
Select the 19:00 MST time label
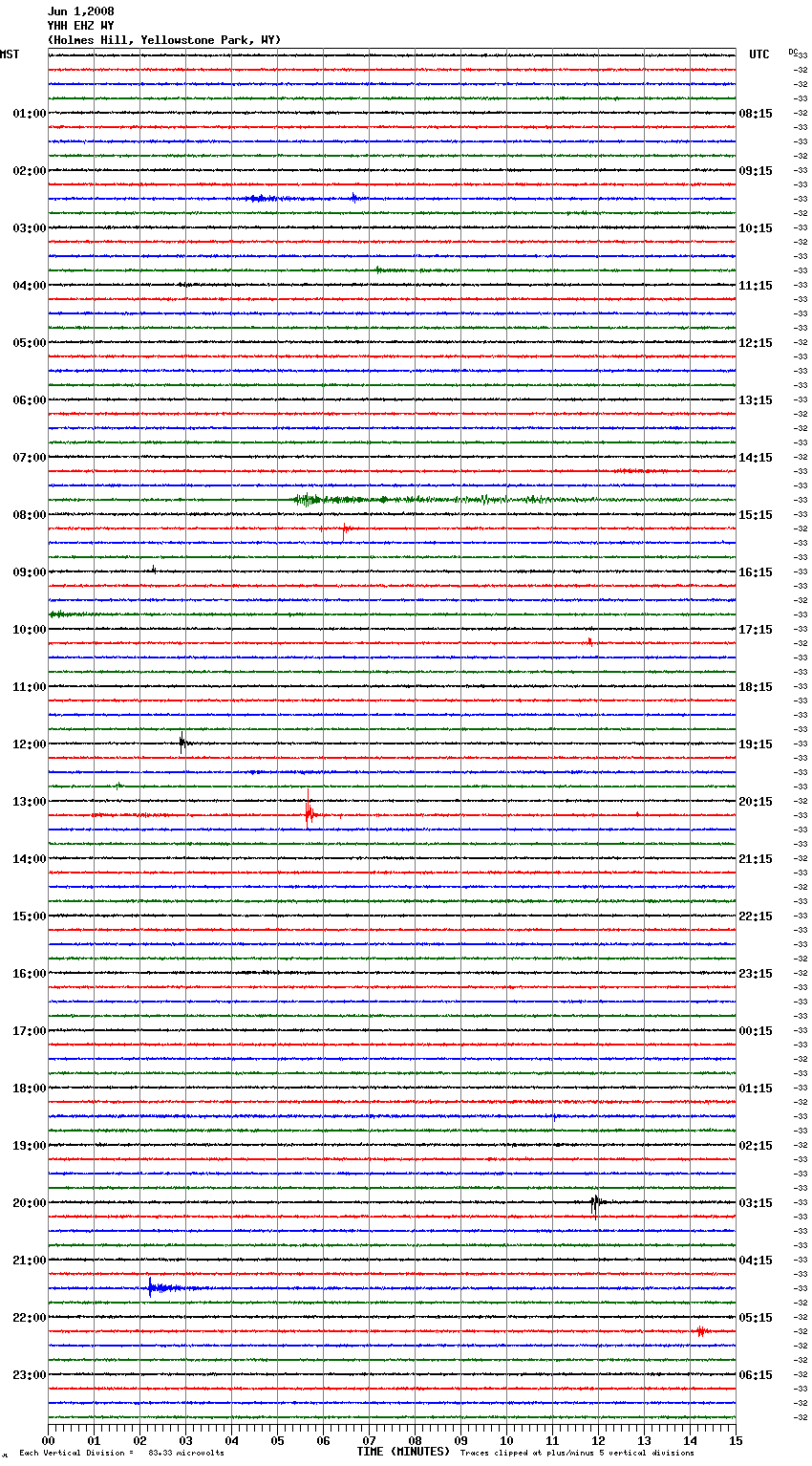click(30, 1146)
